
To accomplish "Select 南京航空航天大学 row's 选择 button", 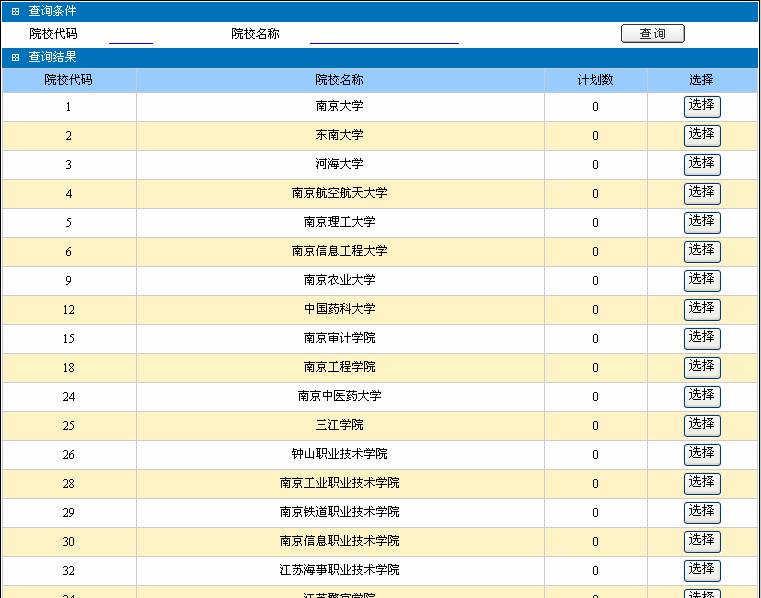I will click(701, 193).
